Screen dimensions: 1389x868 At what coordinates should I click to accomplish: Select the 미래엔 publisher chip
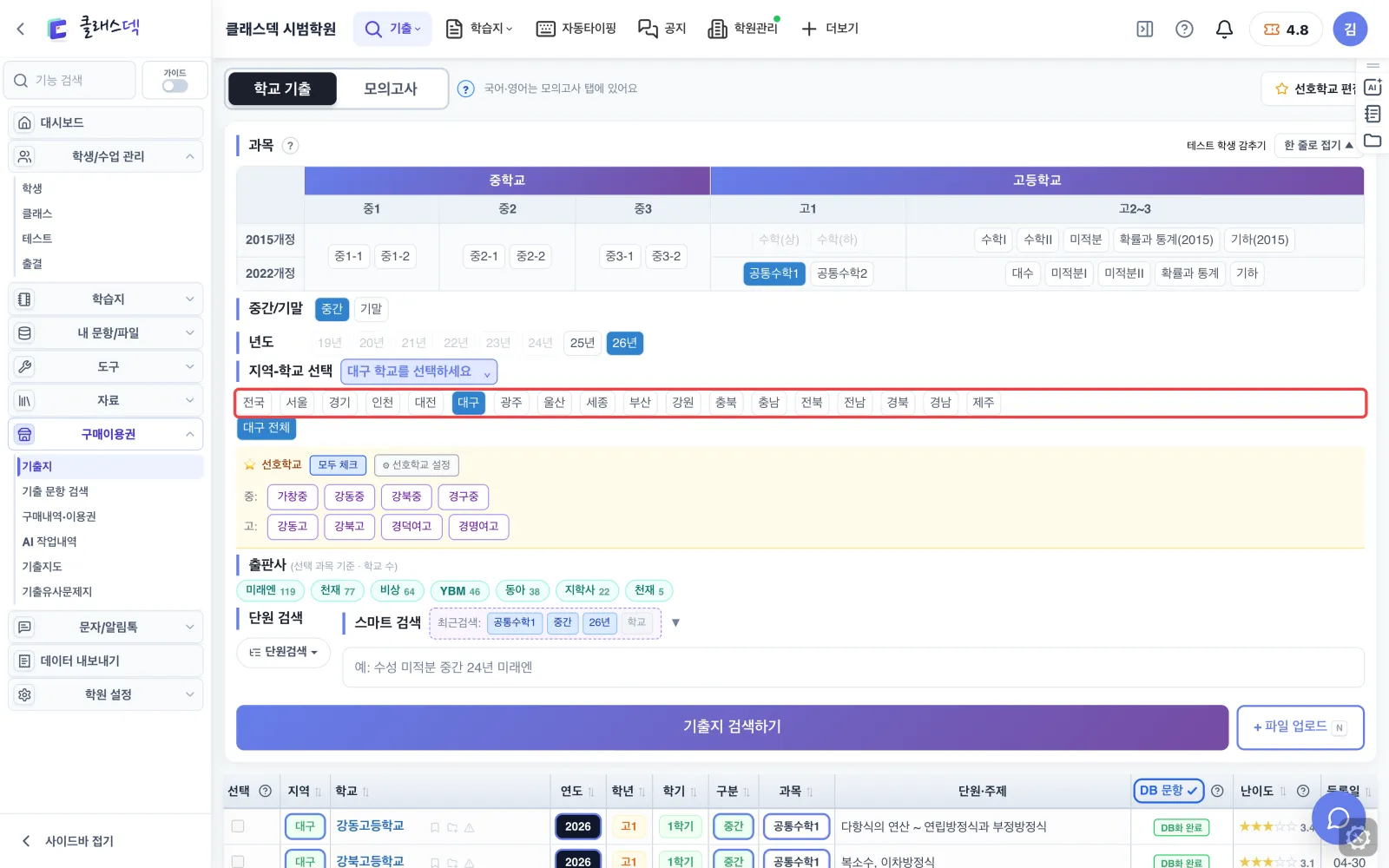coord(270,591)
